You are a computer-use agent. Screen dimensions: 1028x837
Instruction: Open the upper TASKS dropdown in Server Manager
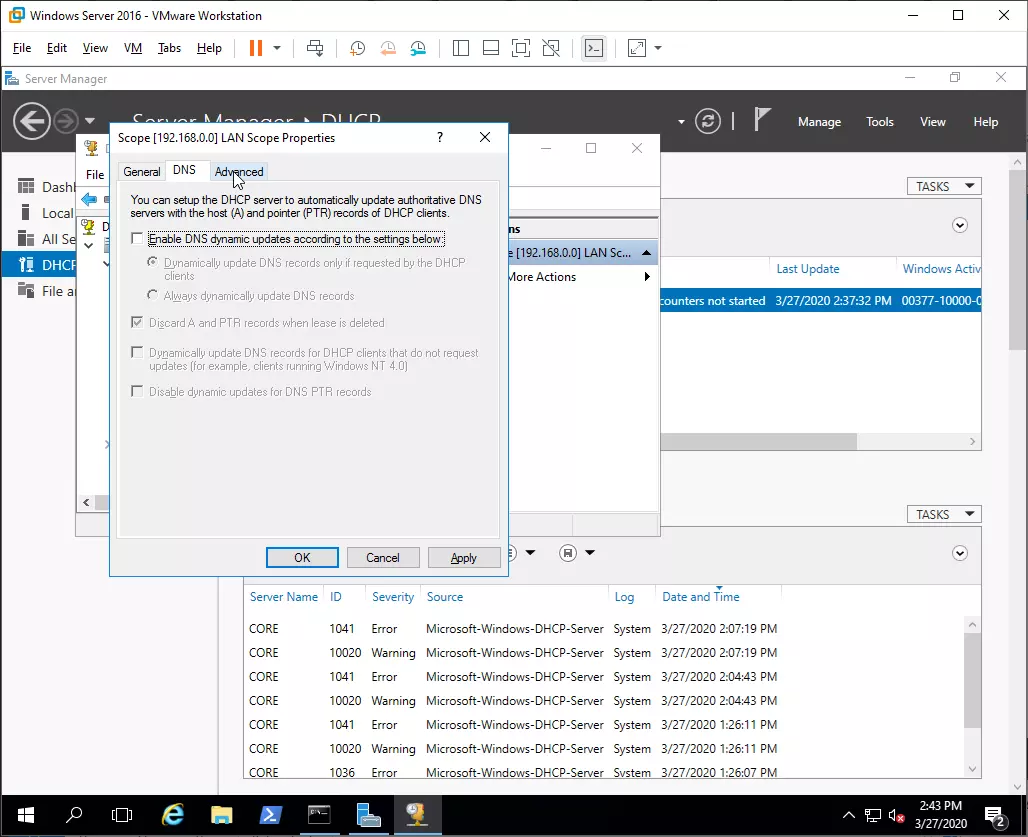944,186
